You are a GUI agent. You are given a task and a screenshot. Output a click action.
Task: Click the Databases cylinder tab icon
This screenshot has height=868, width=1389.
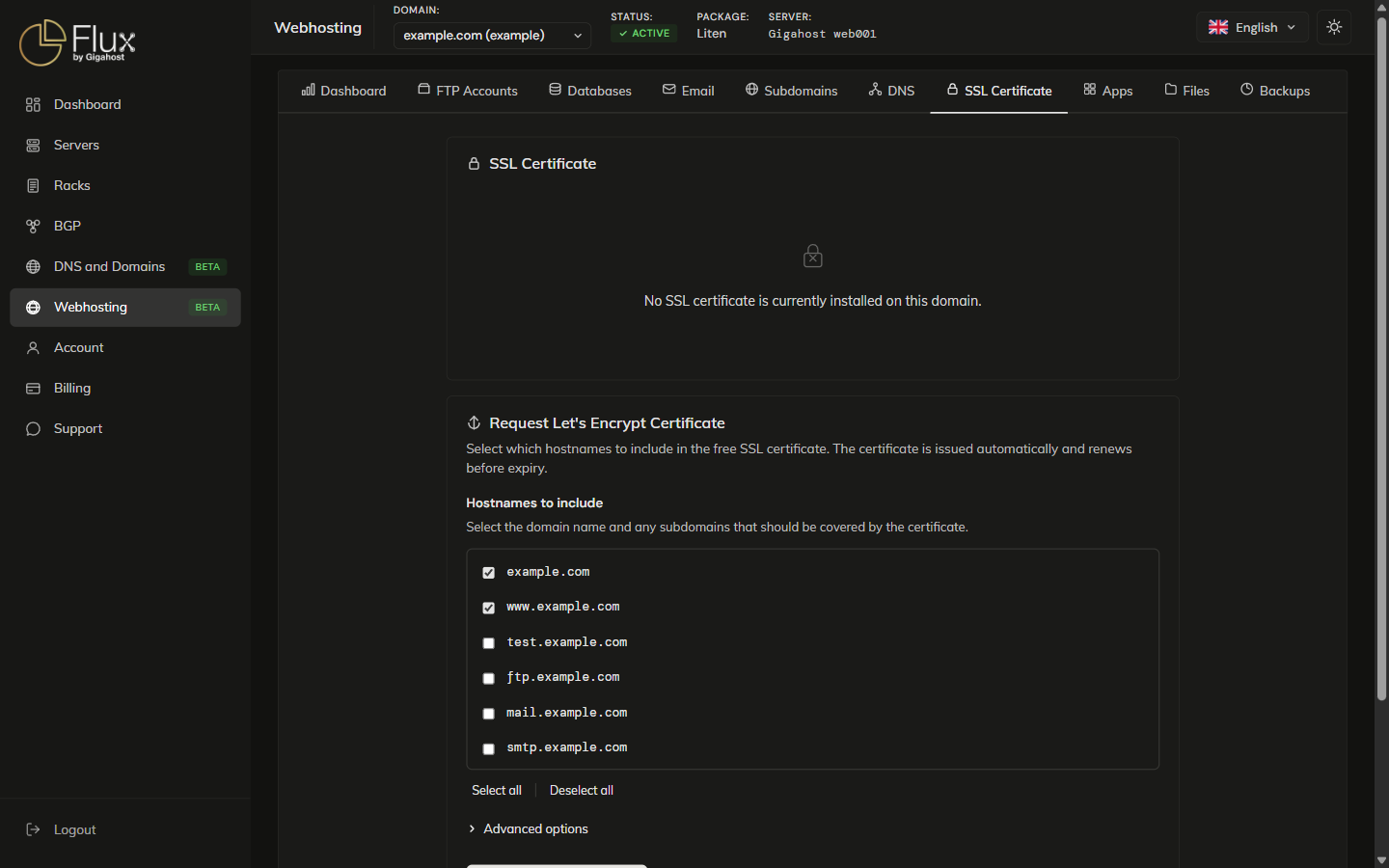(555, 90)
